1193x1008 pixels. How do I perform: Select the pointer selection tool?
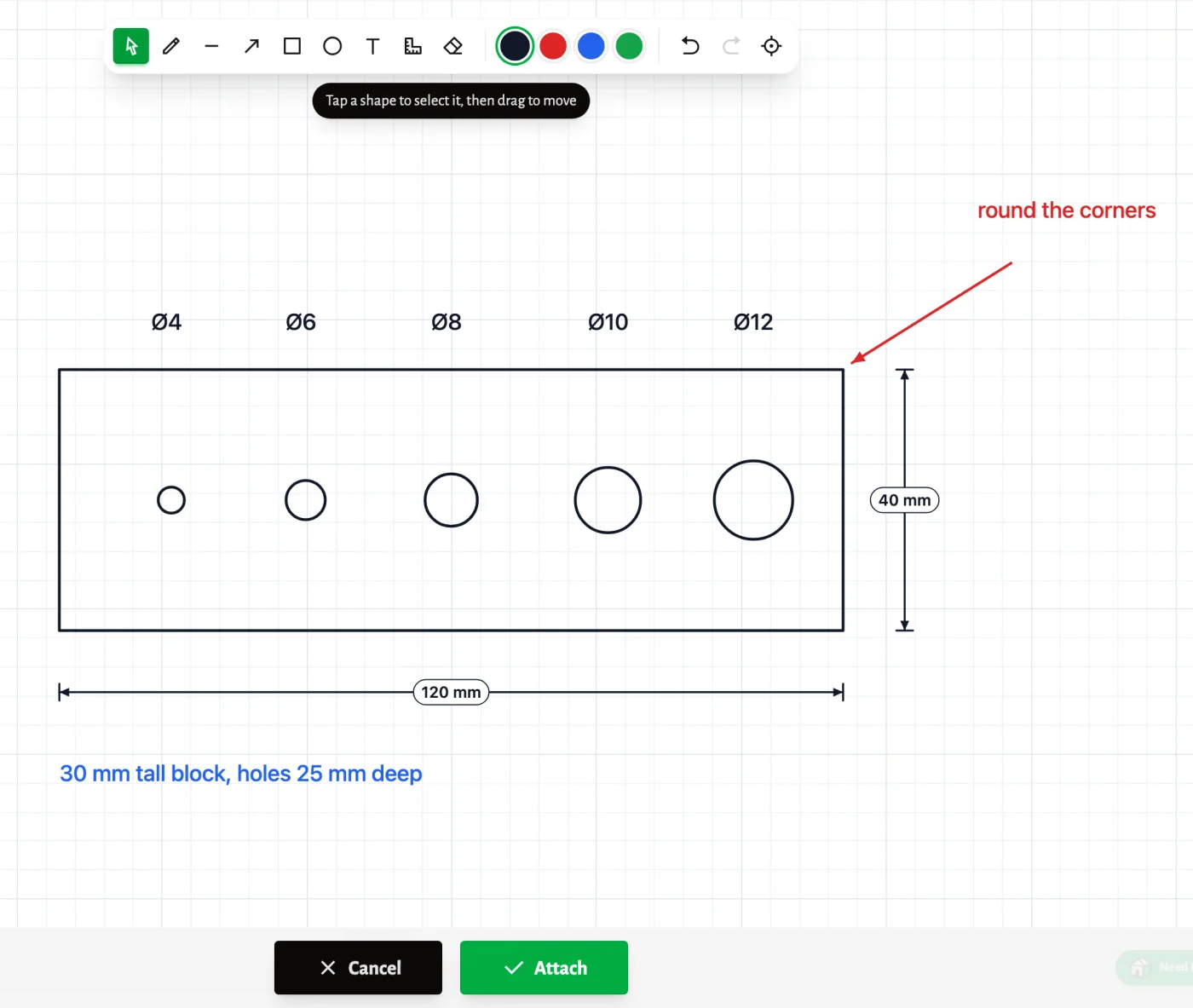(x=131, y=46)
